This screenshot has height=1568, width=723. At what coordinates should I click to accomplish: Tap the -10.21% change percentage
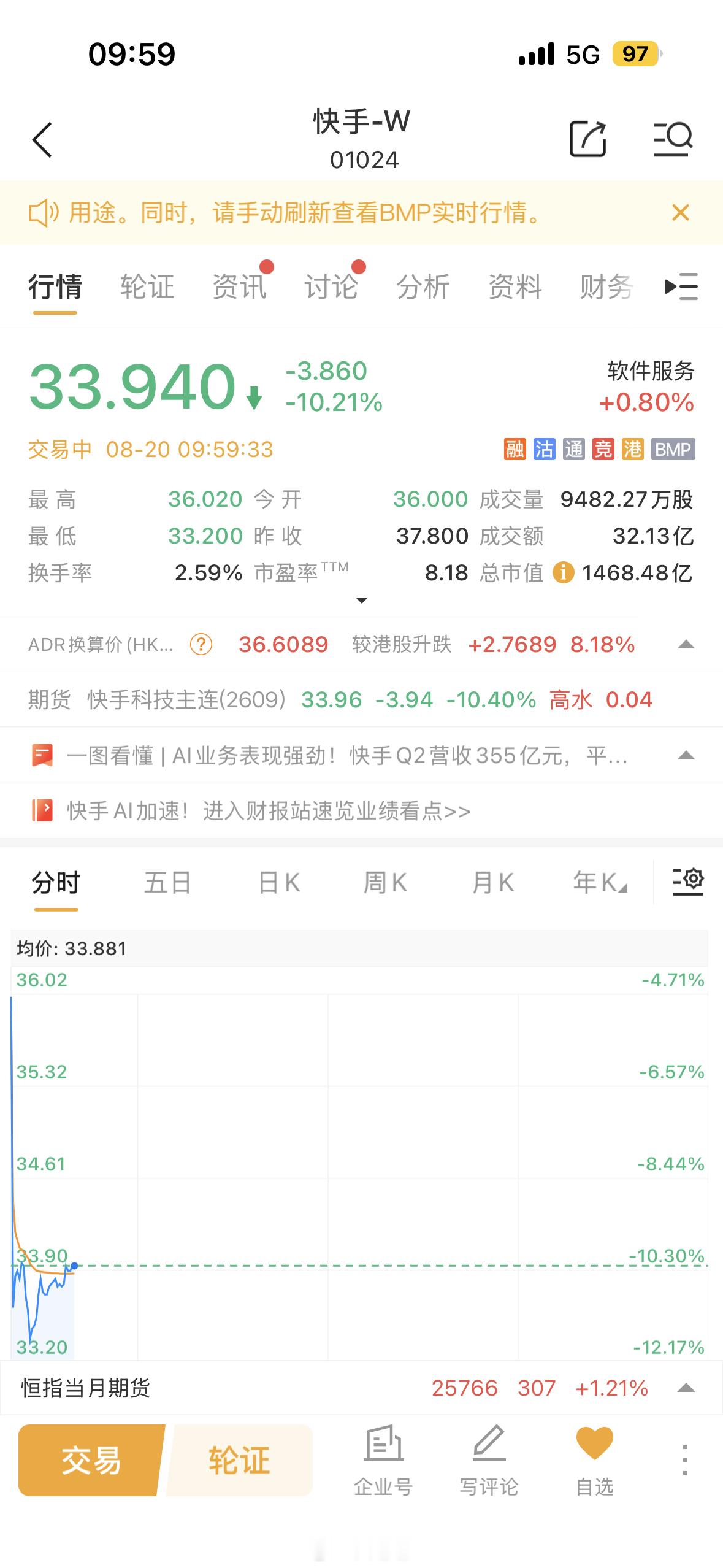334,402
